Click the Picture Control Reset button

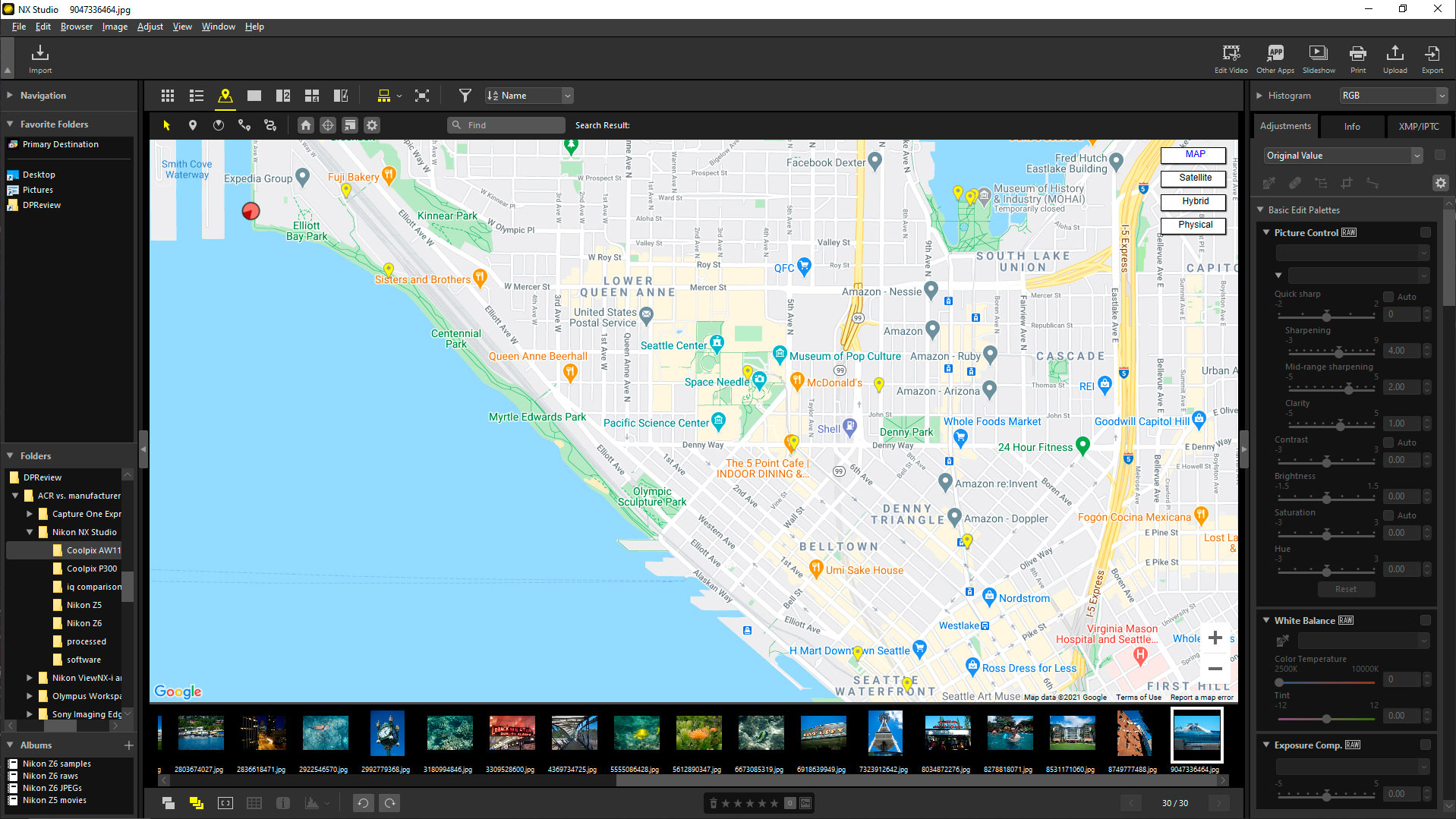coord(1345,589)
